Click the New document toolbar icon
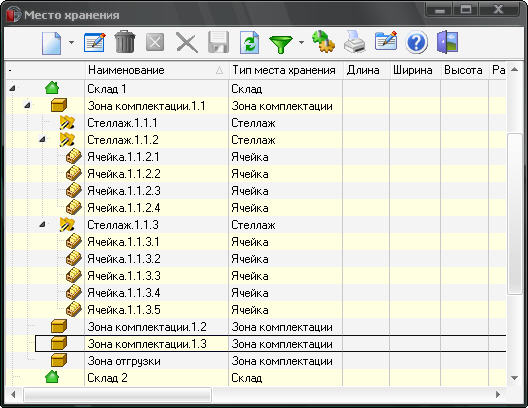 click(52, 43)
